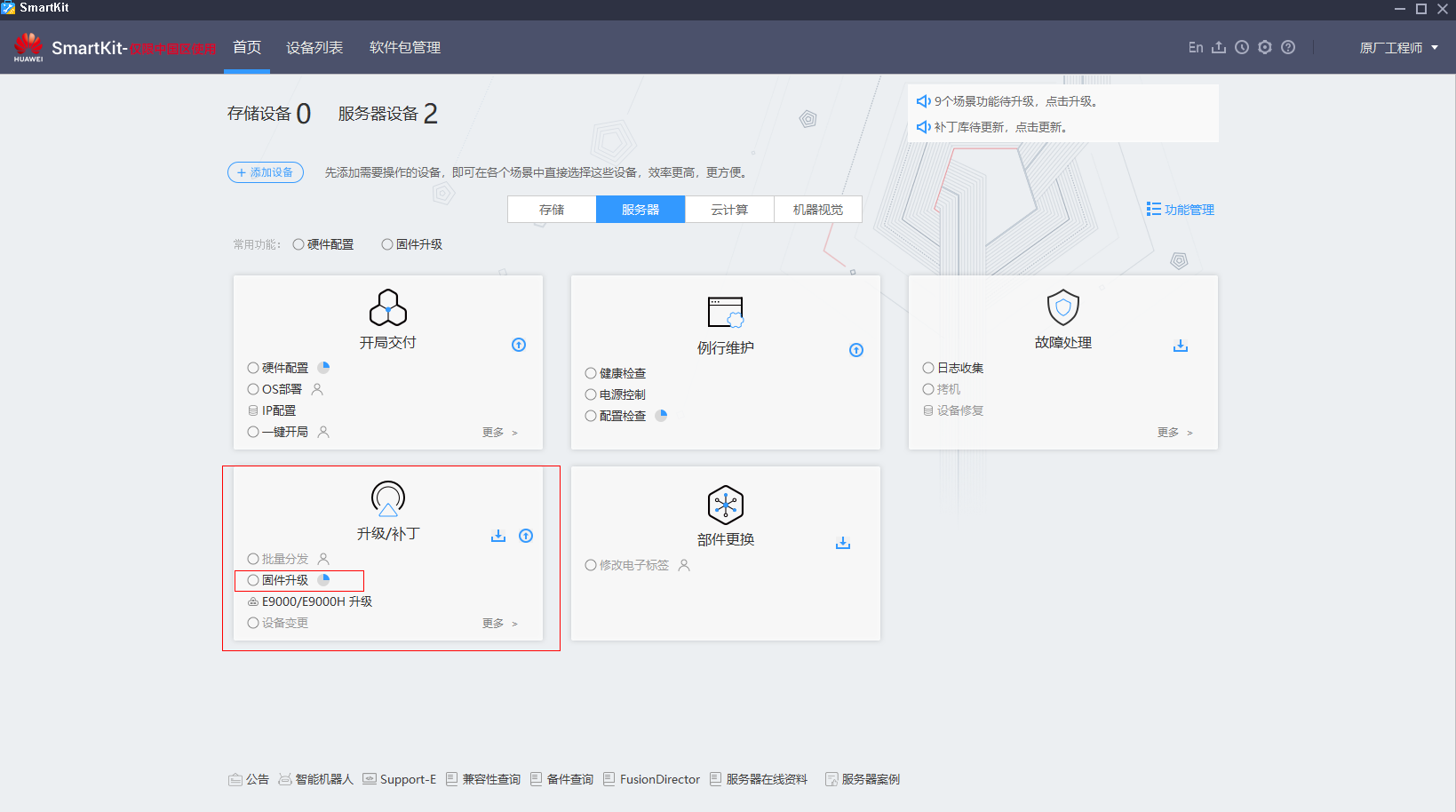Select OS部署 option
The image size is (1456, 812).
click(274, 389)
